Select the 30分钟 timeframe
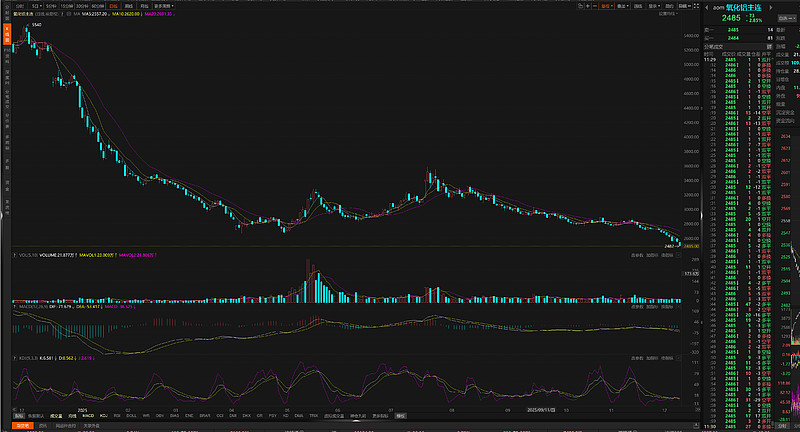Image resolution: width=800 pixels, height=432 pixels. 82,6
